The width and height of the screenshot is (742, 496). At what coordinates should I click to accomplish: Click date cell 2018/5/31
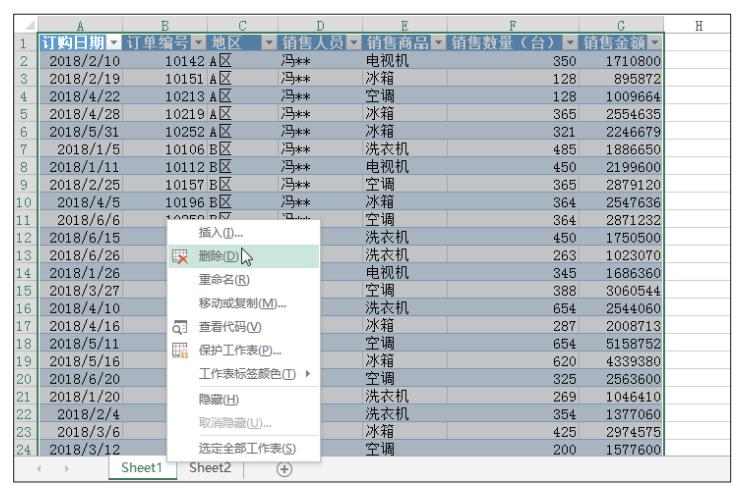[80, 132]
